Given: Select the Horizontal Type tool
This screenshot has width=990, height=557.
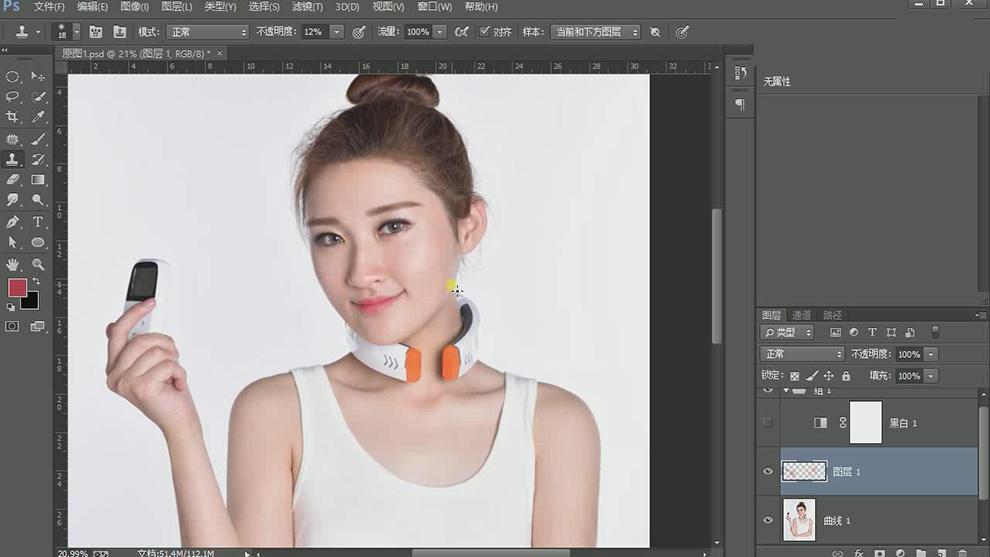Looking at the screenshot, I should click(38, 222).
